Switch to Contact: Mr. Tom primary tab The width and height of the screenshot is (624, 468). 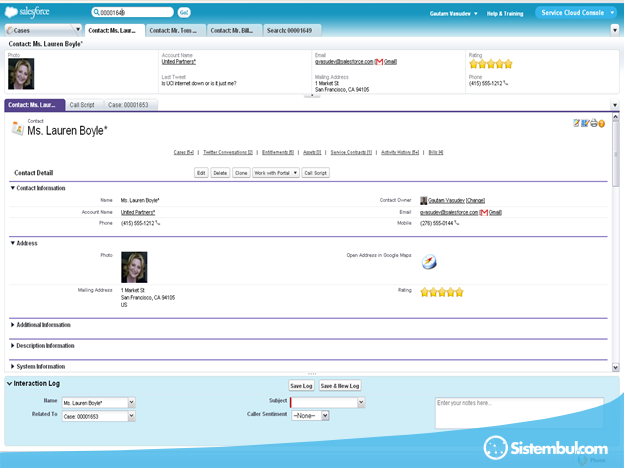[176, 30]
